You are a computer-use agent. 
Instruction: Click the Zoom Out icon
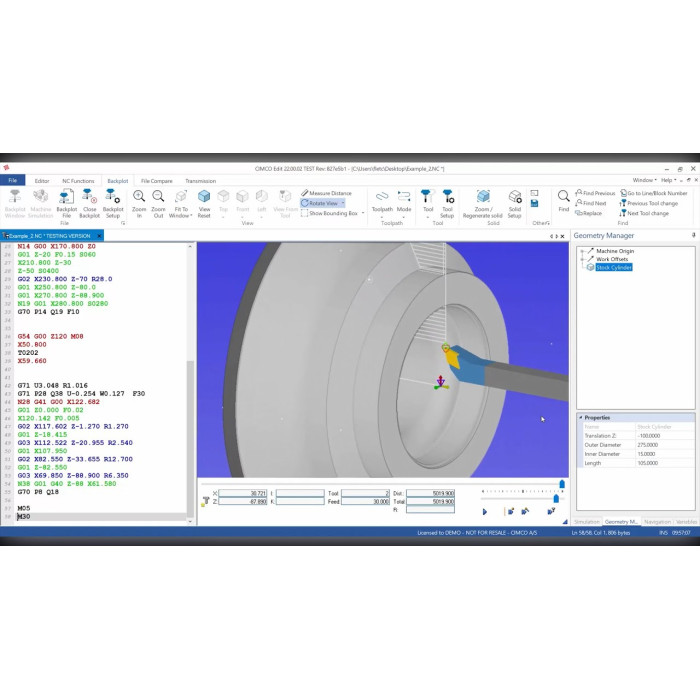(x=158, y=202)
